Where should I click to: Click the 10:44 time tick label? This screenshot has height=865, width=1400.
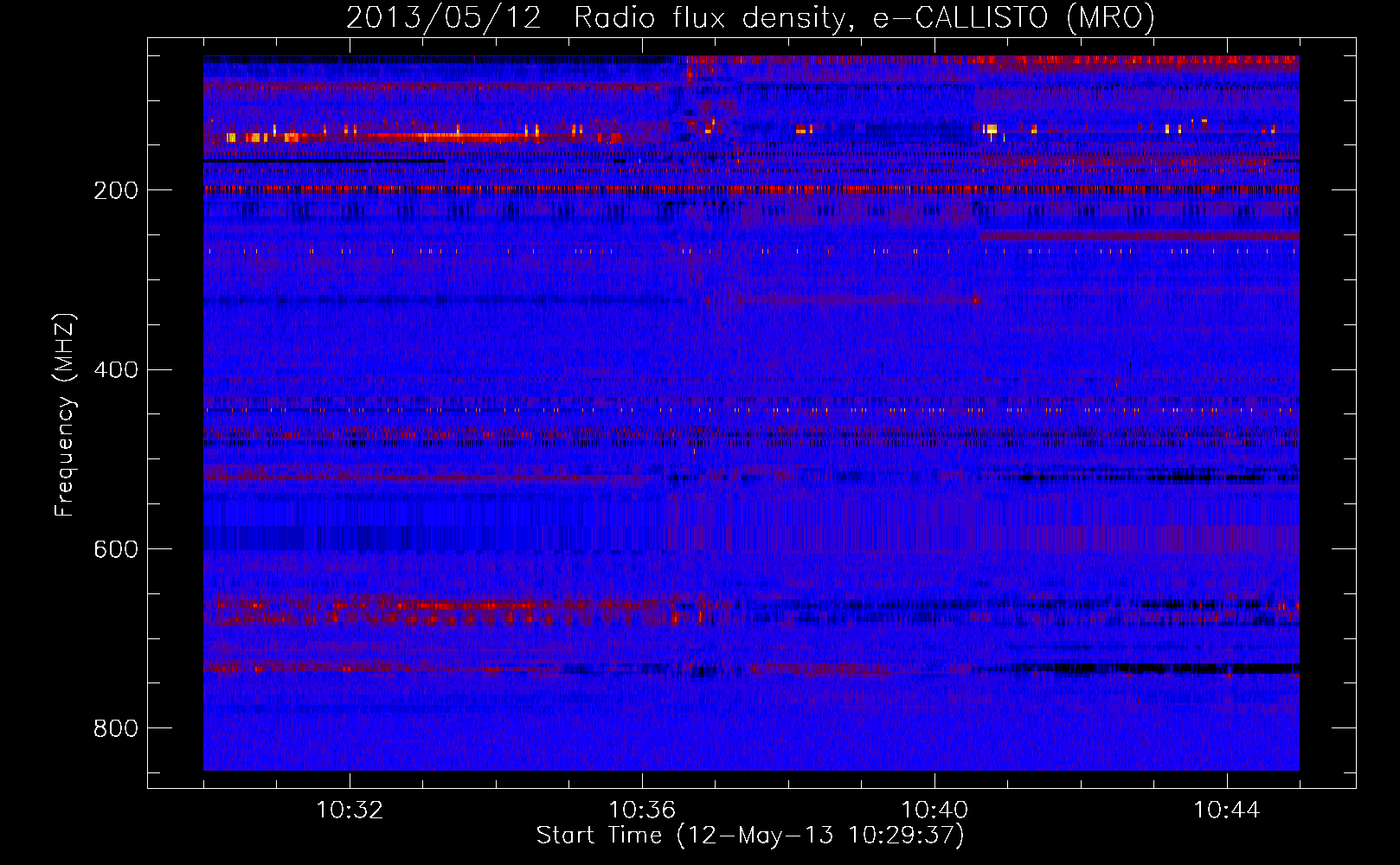[x=1227, y=811]
